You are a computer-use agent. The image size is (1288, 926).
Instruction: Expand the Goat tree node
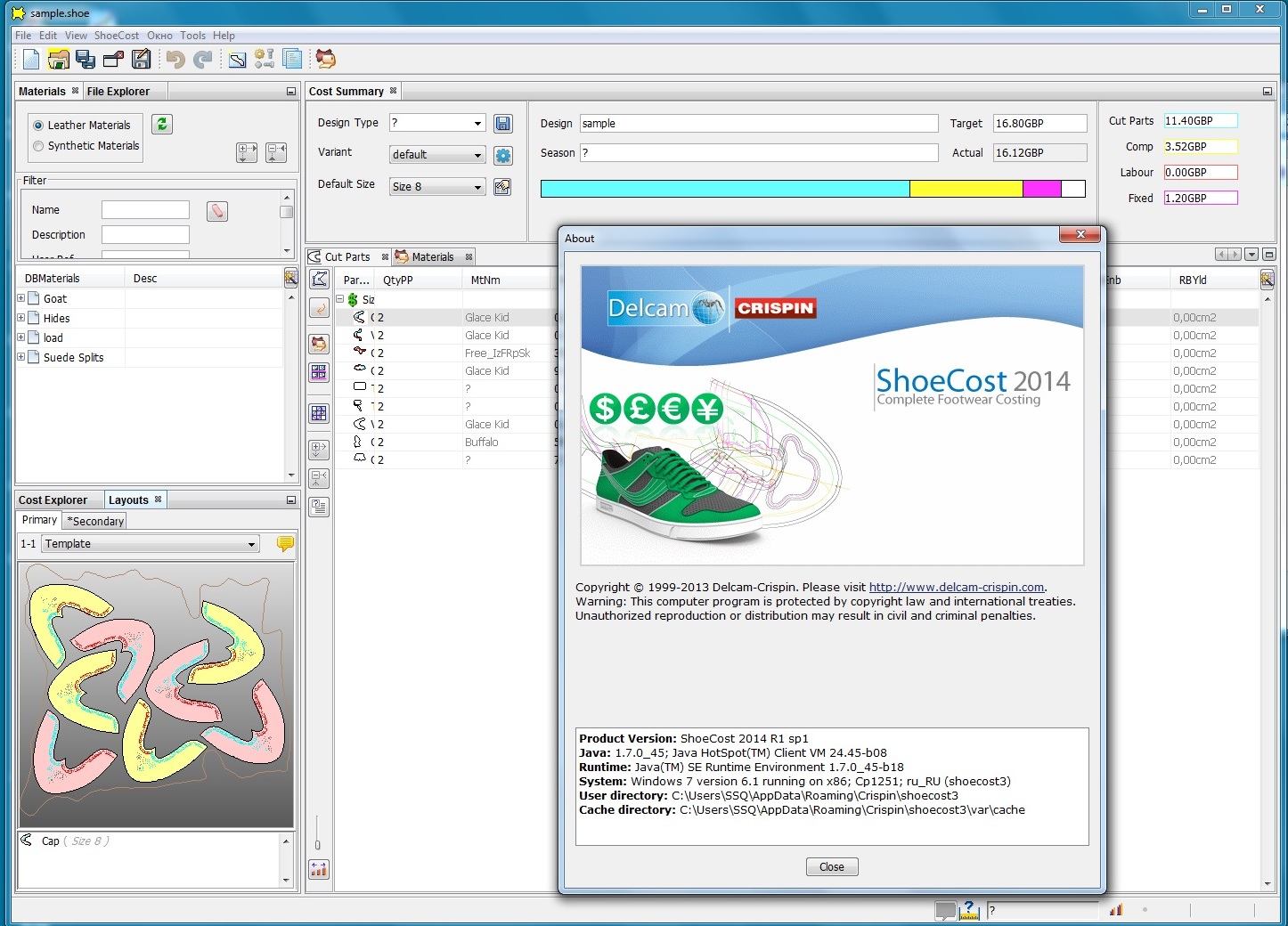pos(20,298)
